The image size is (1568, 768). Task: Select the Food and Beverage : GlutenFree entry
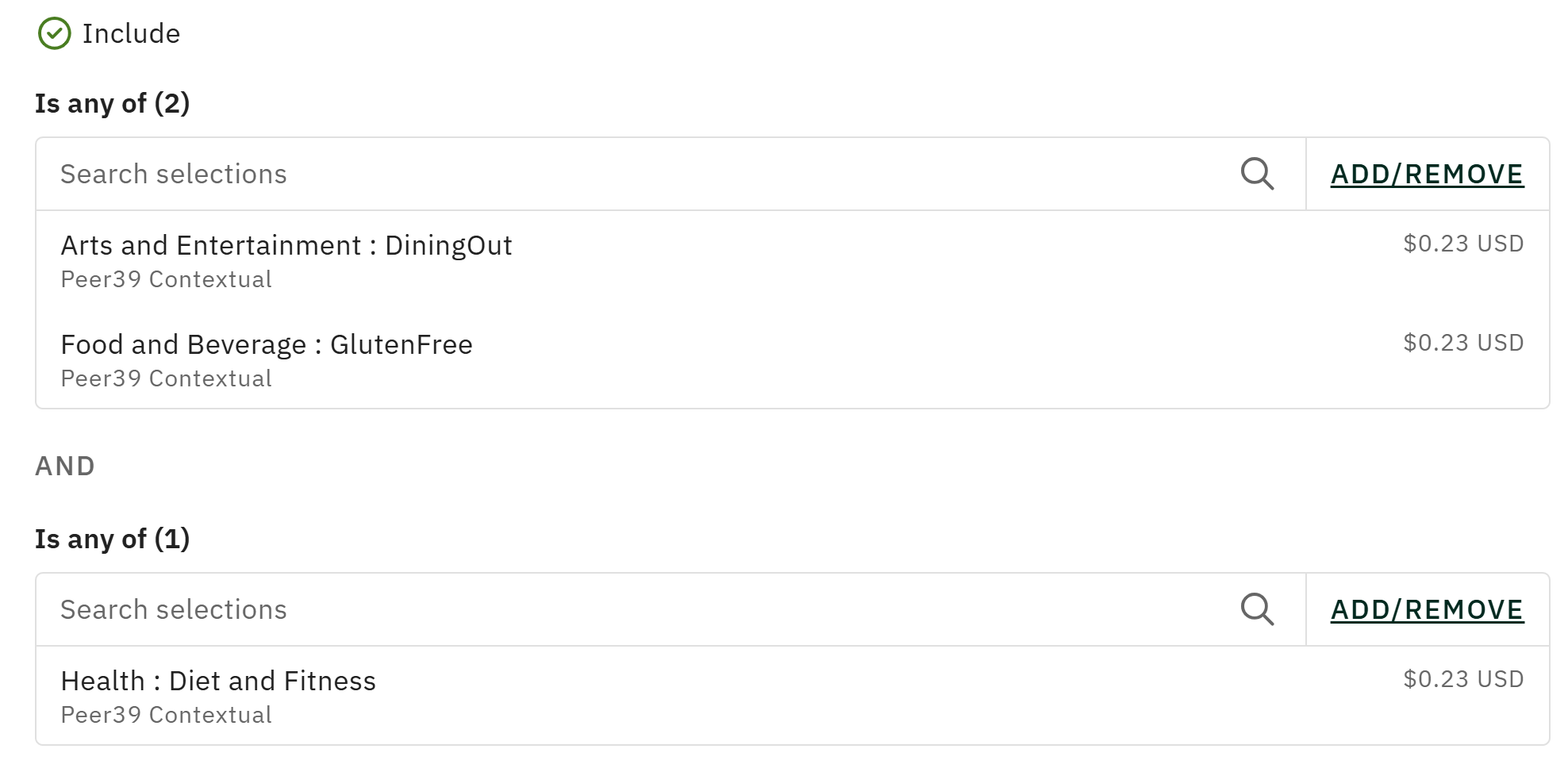(267, 344)
